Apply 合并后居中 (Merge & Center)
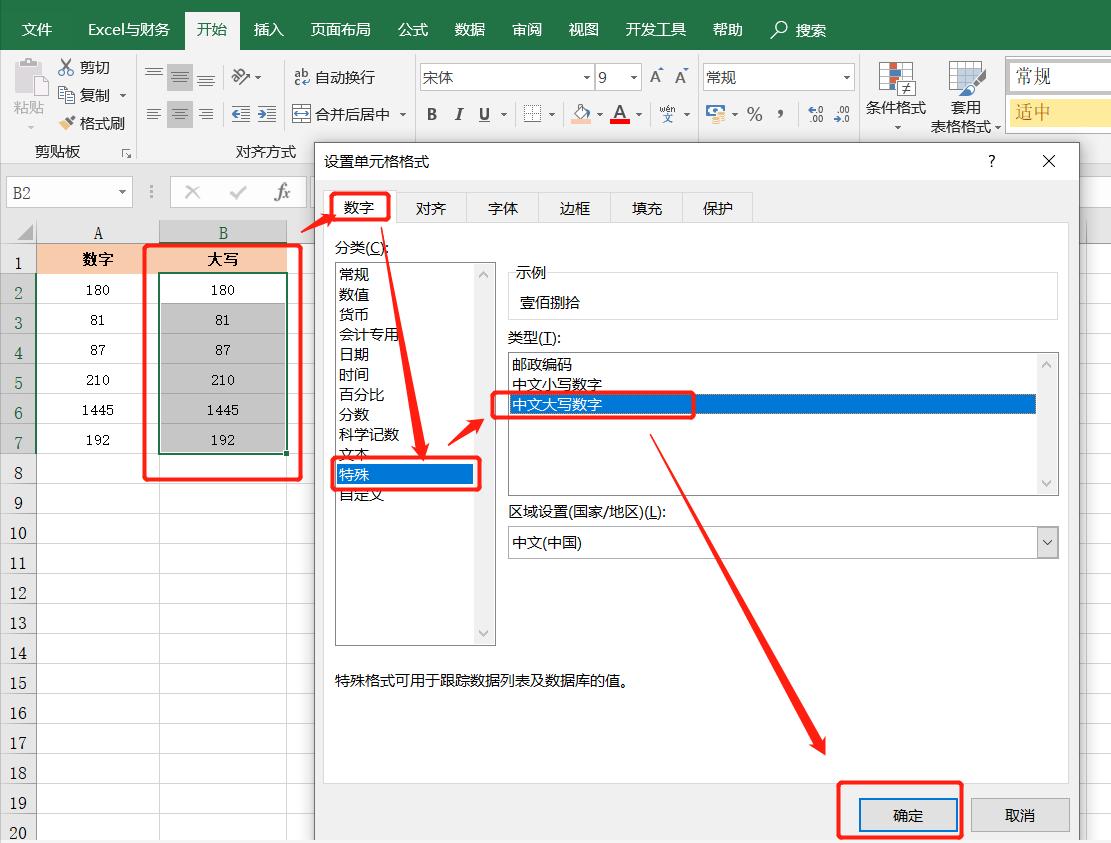Viewport: 1111px width, 843px height. (x=345, y=114)
